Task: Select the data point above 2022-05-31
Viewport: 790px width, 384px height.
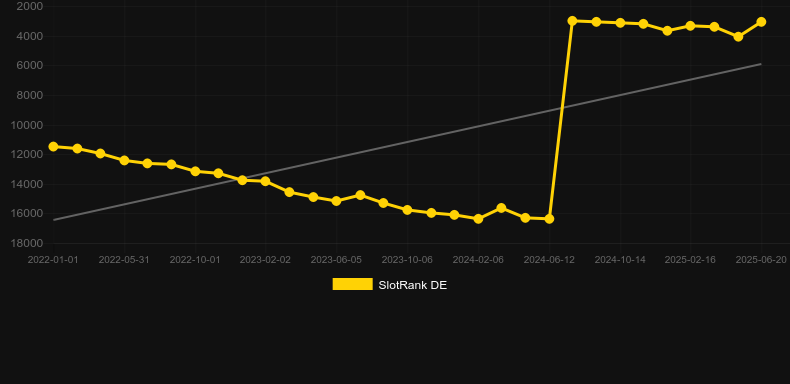Action: click(x=124, y=160)
